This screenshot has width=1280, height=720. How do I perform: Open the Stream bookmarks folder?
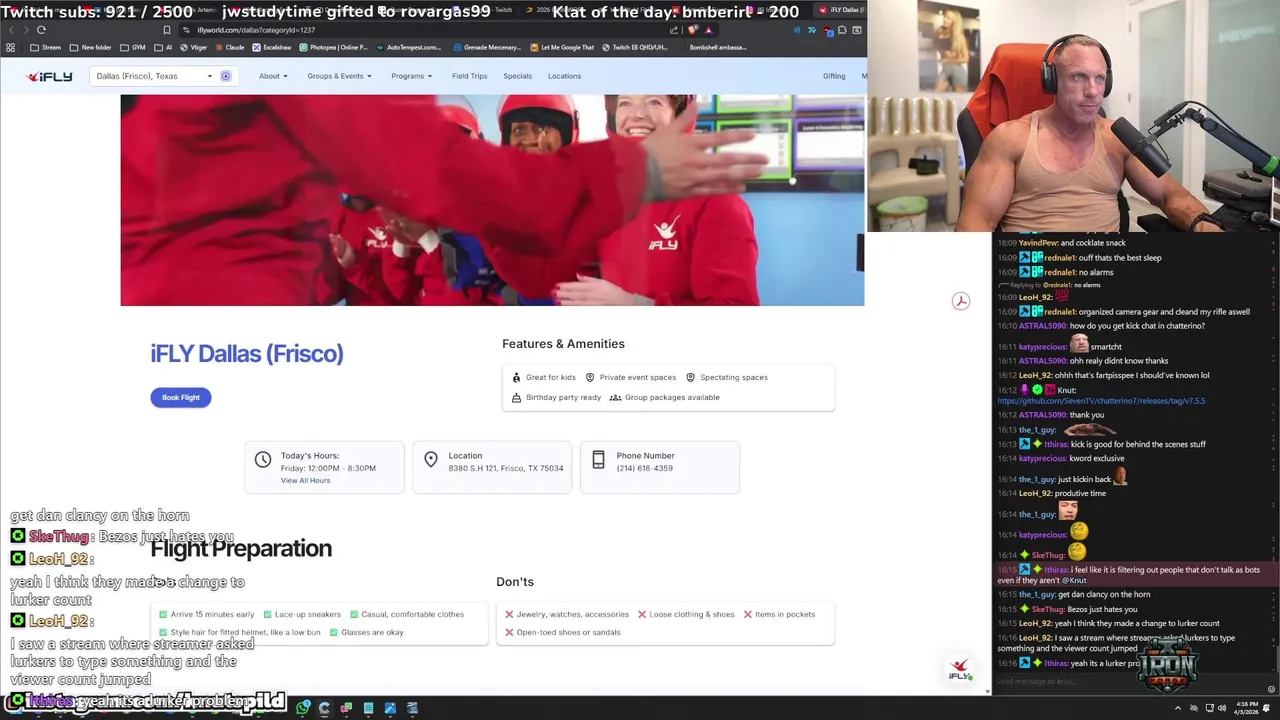point(46,47)
